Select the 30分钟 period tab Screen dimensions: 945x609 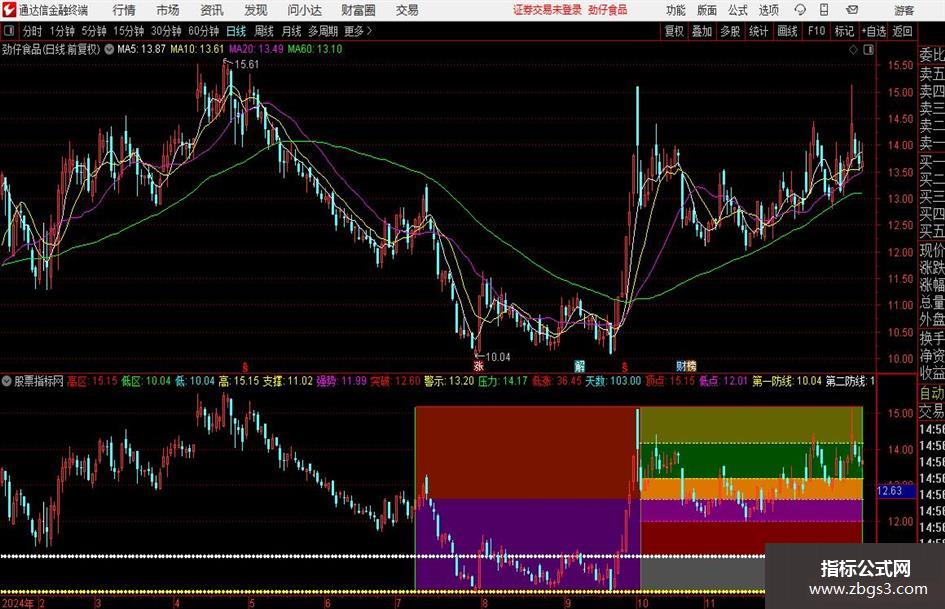(166, 31)
